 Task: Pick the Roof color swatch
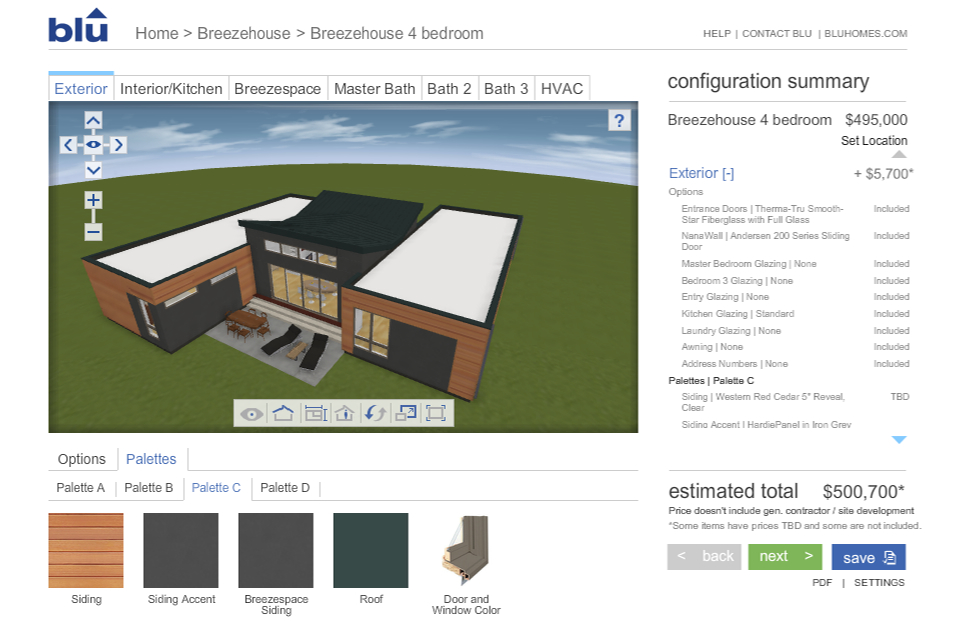[371, 551]
